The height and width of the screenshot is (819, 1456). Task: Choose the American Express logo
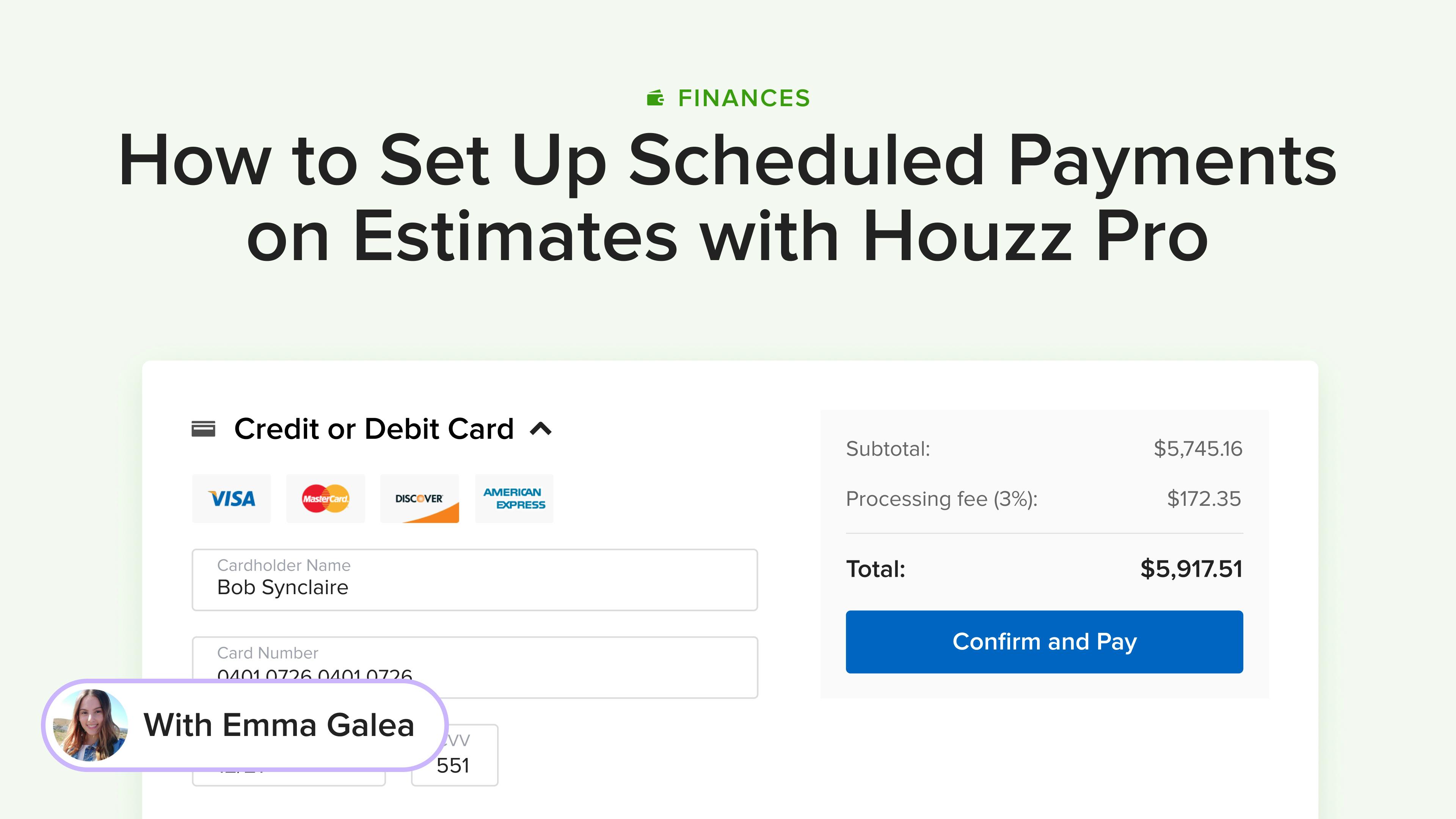tap(515, 499)
